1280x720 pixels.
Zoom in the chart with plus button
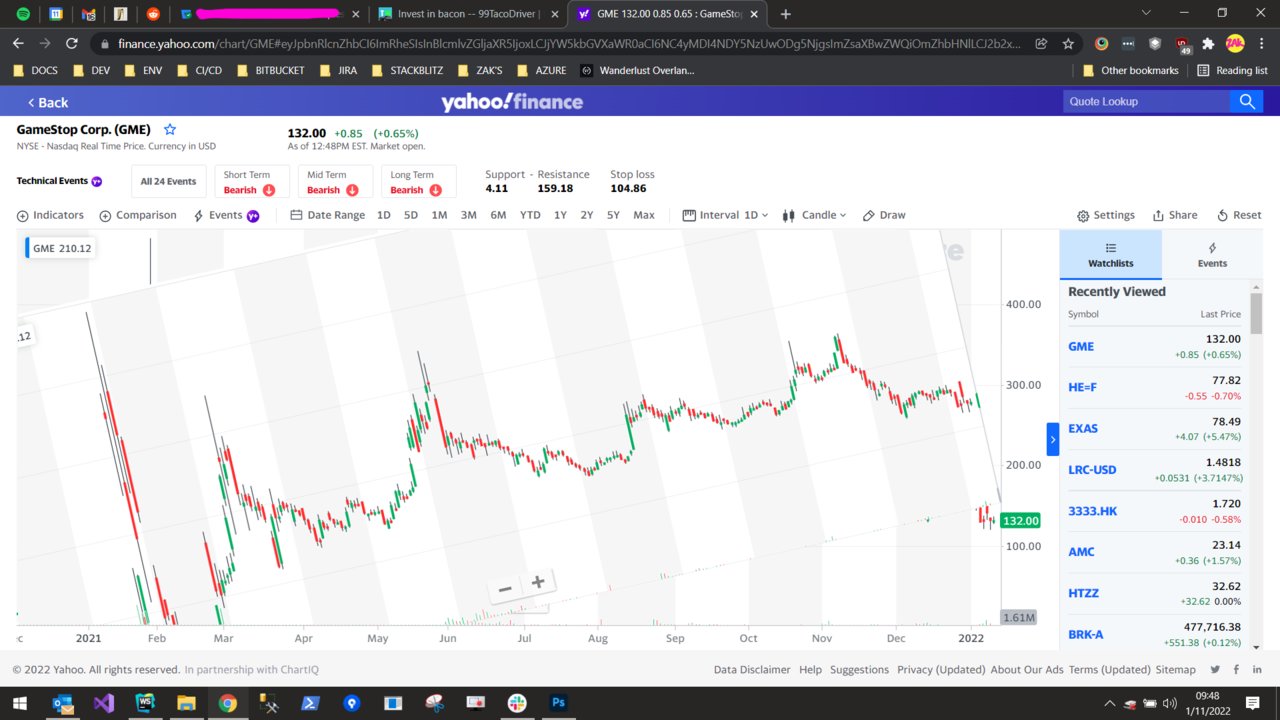[x=538, y=582]
